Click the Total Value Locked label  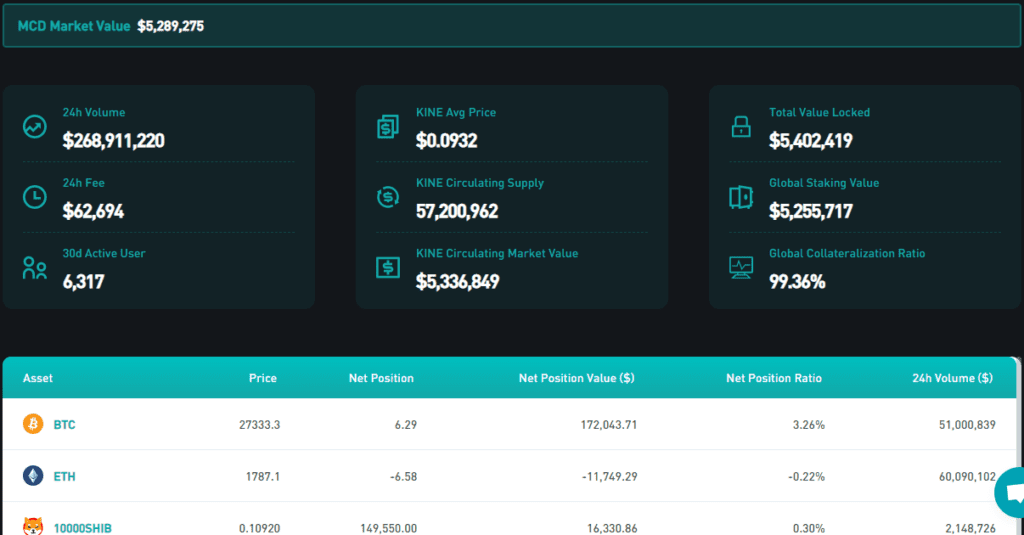pyautogui.click(x=820, y=112)
